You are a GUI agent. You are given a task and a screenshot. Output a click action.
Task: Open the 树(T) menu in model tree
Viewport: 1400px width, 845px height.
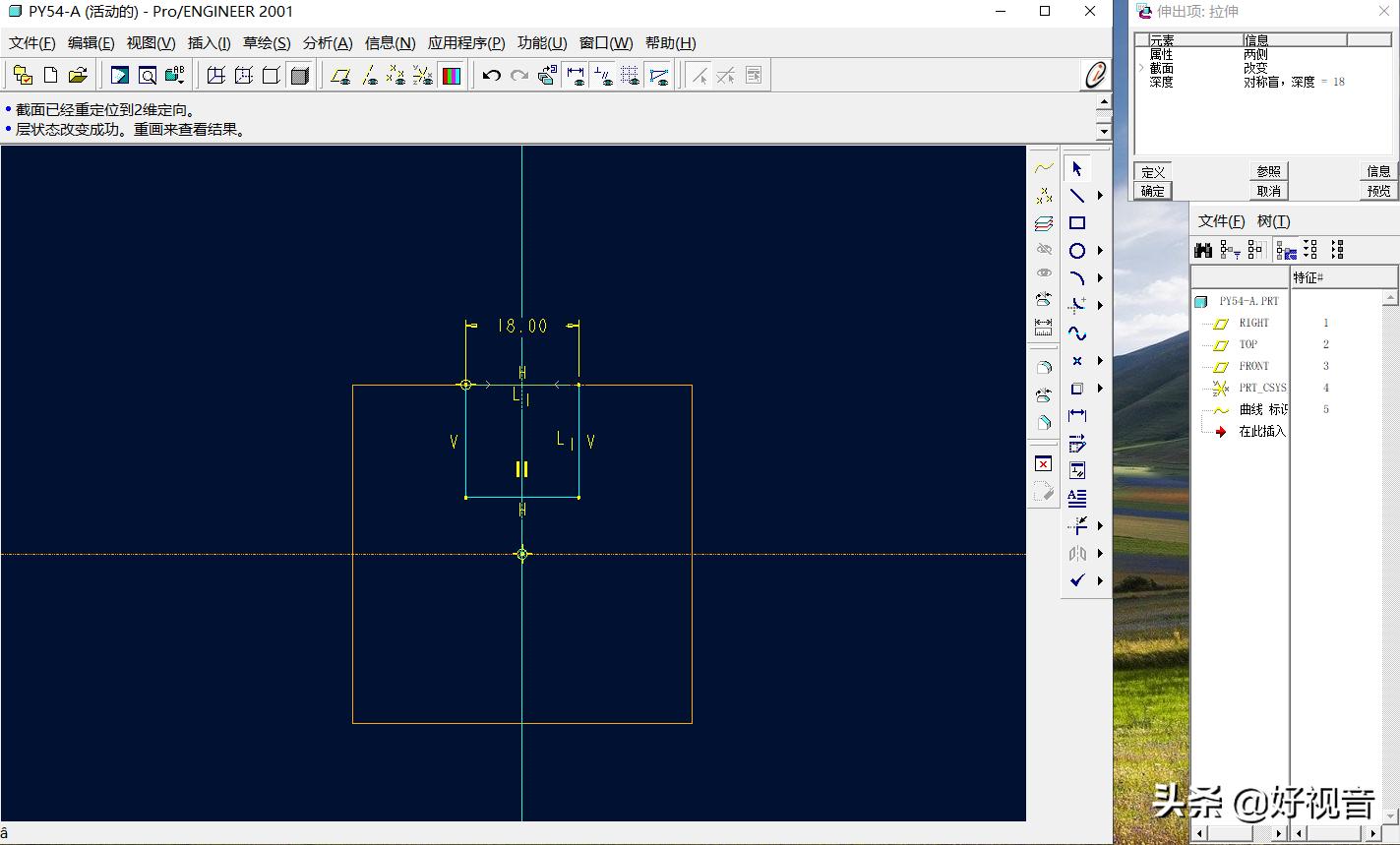[x=1273, y=221]
